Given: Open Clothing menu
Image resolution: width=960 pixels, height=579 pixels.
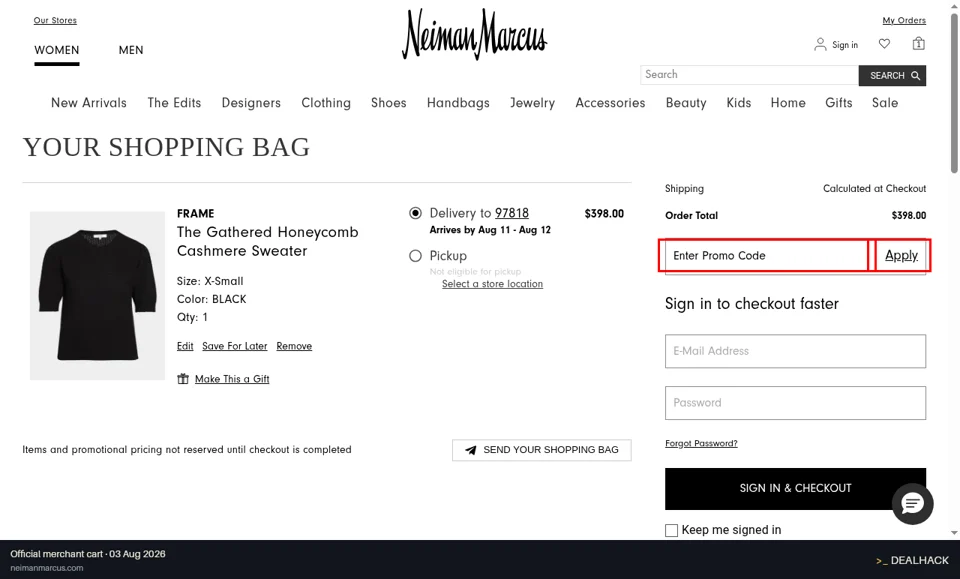Looking at the screenshot, I should coord(326,103).
